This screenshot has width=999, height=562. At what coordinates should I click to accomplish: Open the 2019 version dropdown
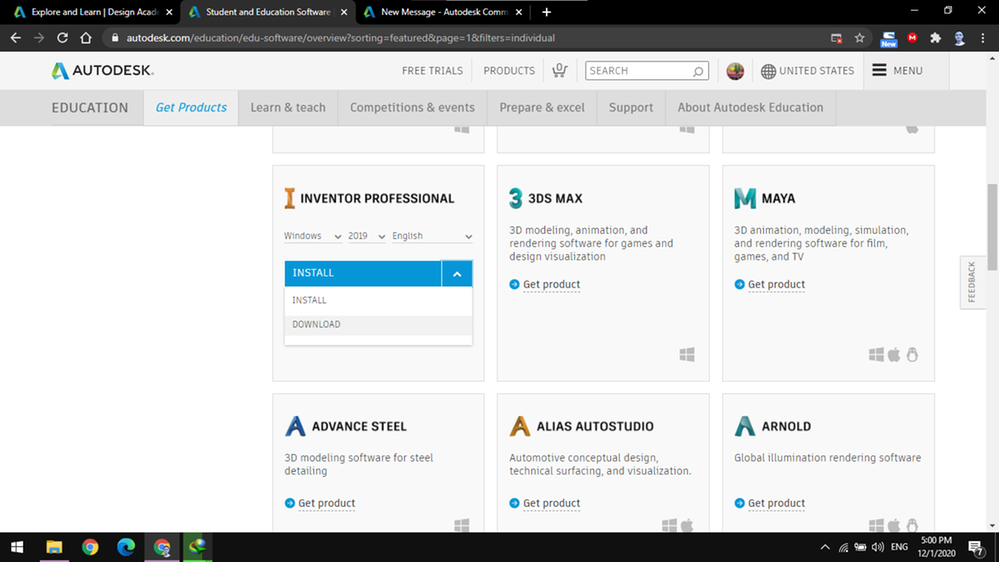click(366, 236)
